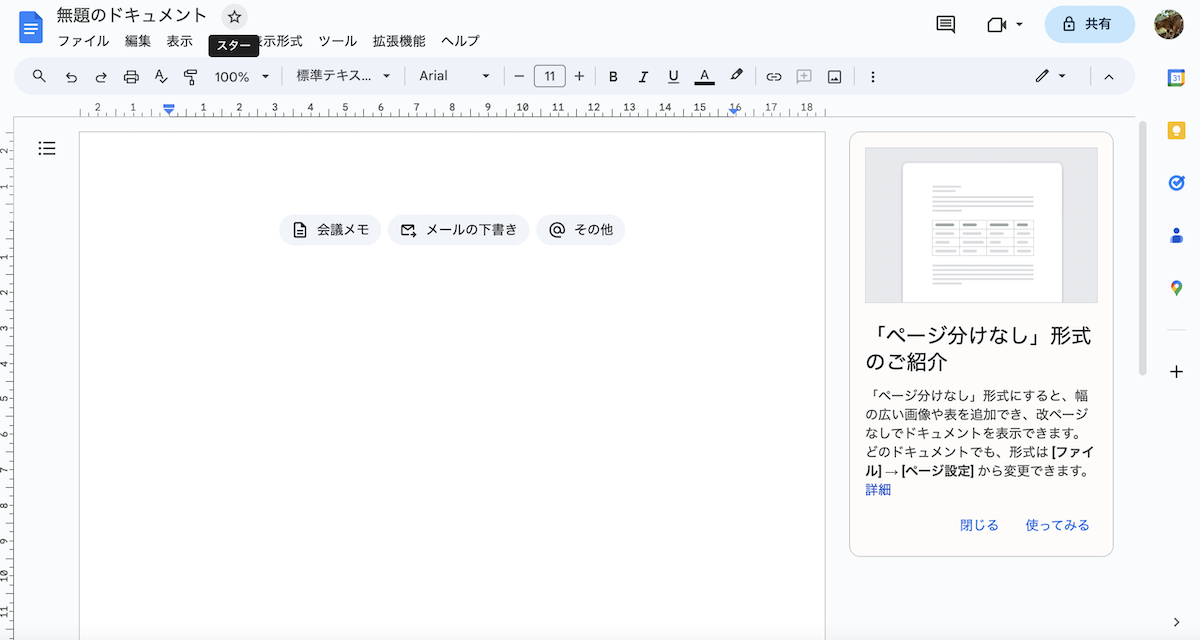
Task: Open Google Maps side panel
Action: pyautogui.click(x=1176, y=288)
